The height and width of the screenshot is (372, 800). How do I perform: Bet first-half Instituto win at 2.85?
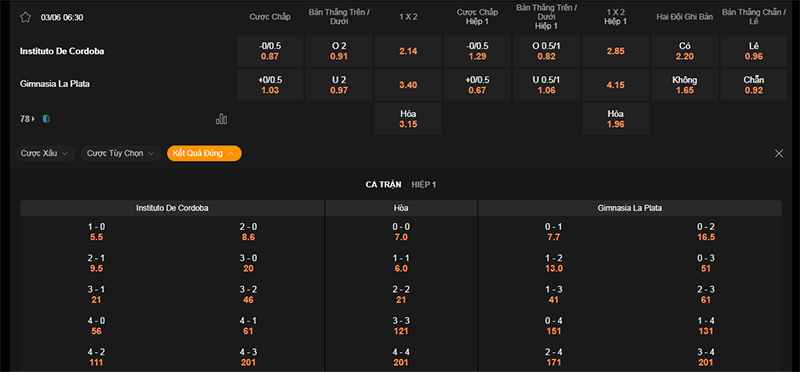coord(616,51)
